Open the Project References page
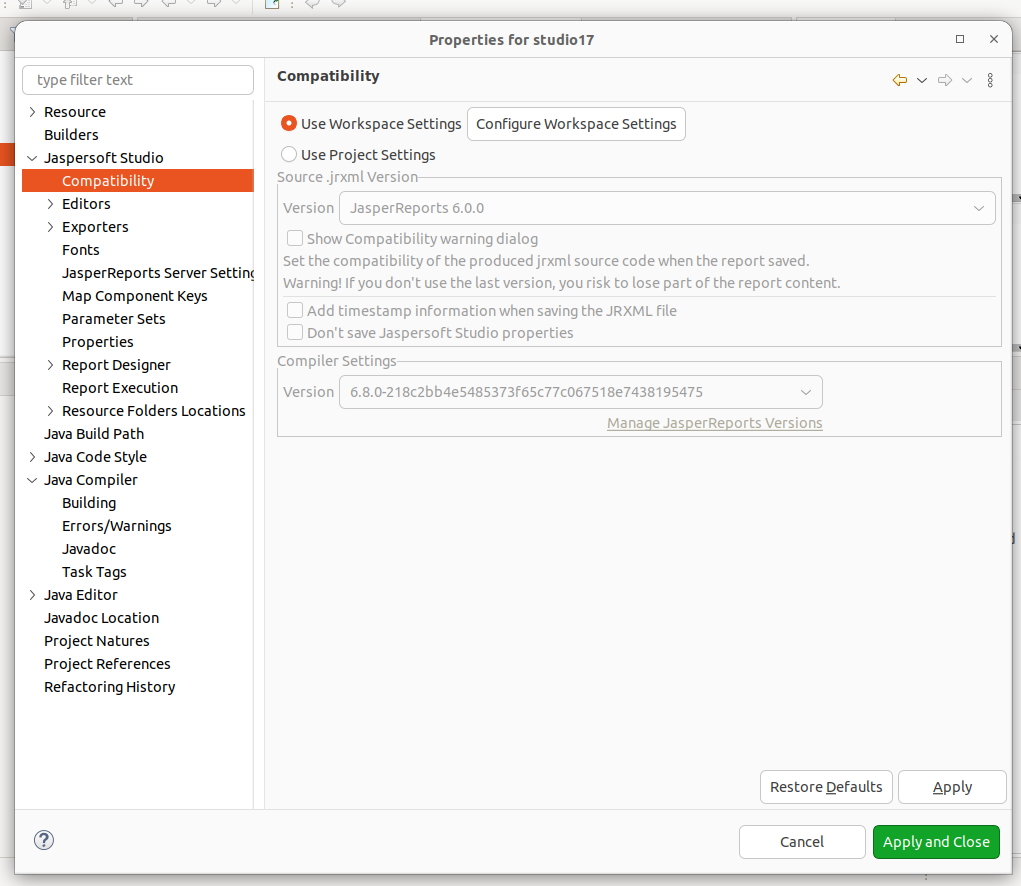 click(x=107, y=664)
